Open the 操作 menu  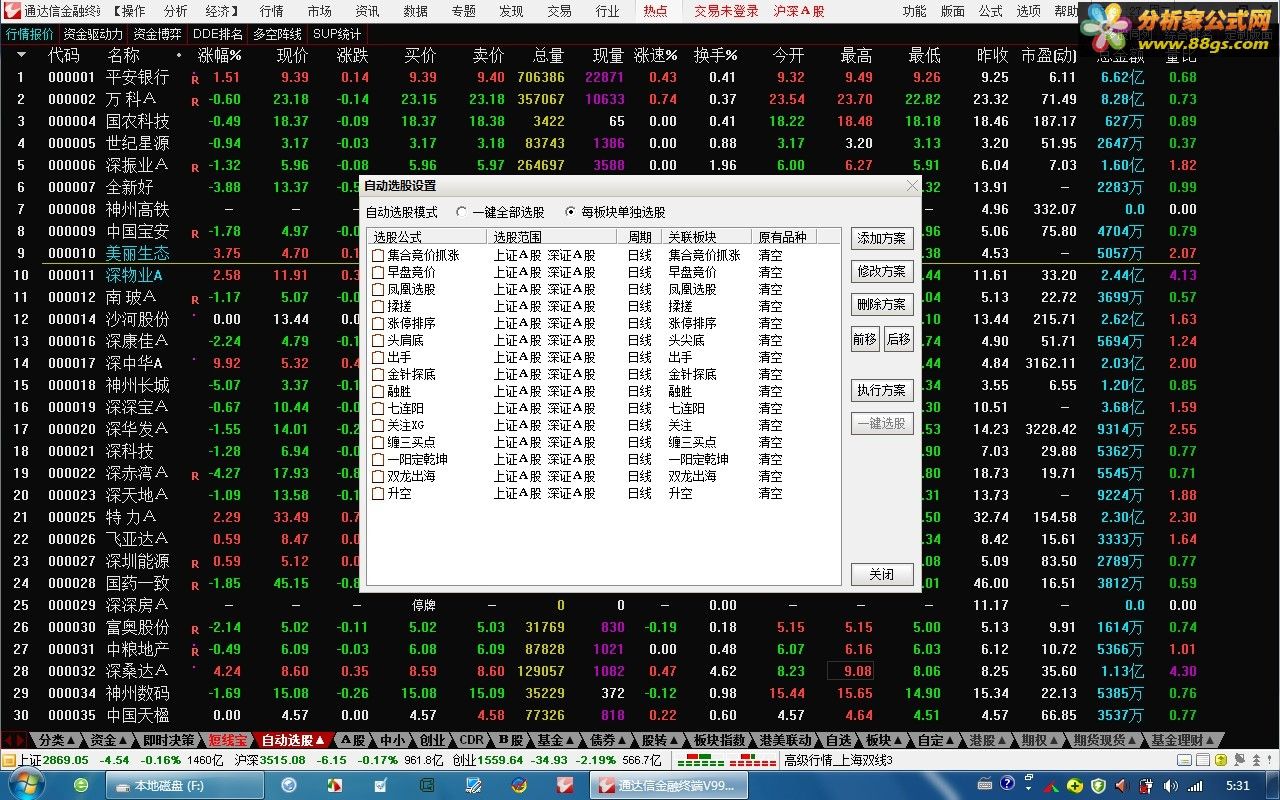click(x=130, y=11)
